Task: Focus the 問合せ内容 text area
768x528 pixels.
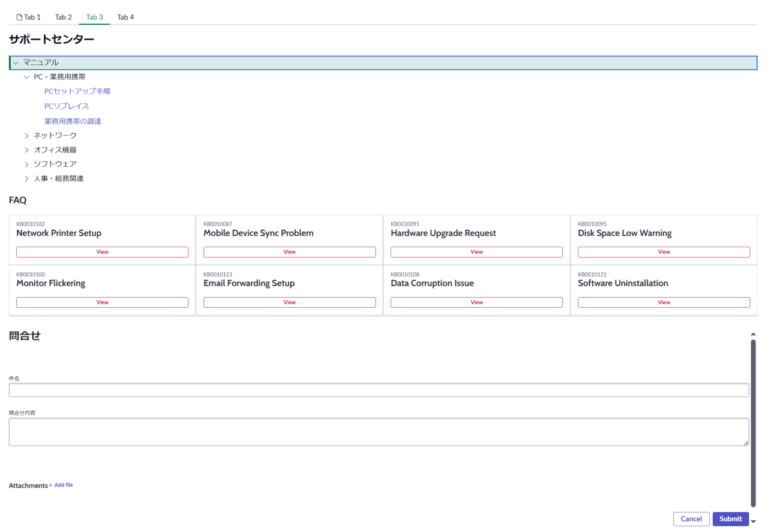Action: click(x=379, y=432)
